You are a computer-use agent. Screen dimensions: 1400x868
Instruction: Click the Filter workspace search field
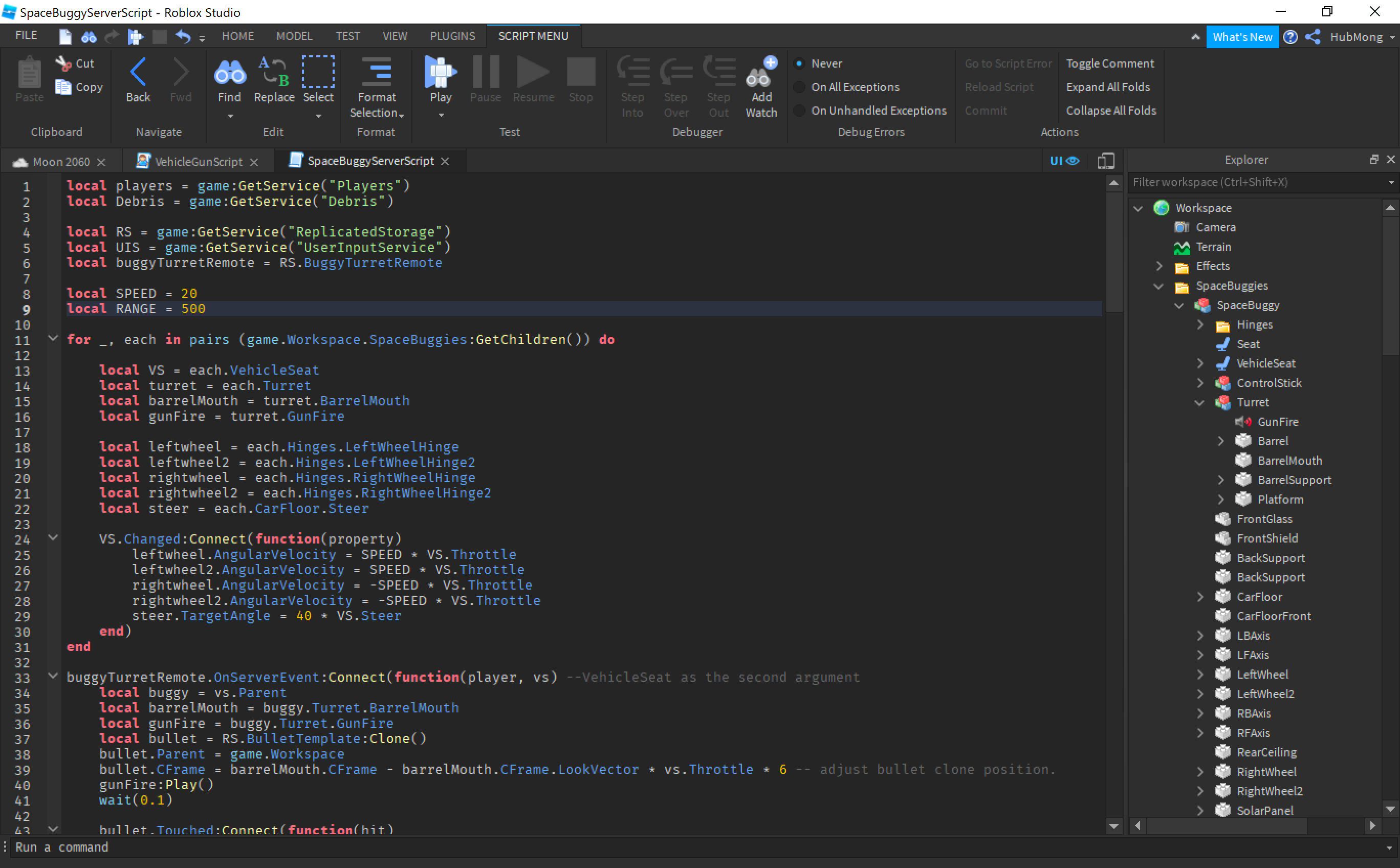point(1257,183)
